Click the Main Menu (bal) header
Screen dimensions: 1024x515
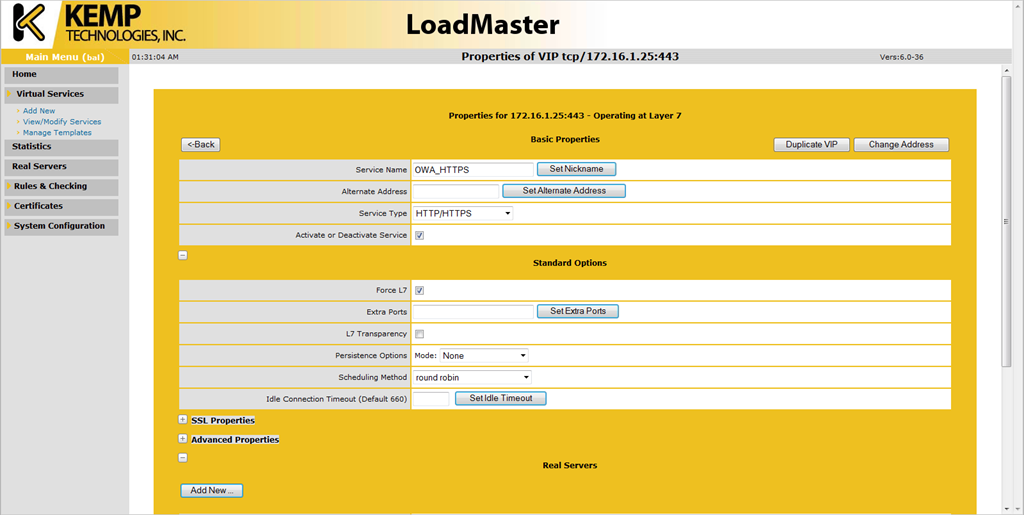(x=65, y=57)
